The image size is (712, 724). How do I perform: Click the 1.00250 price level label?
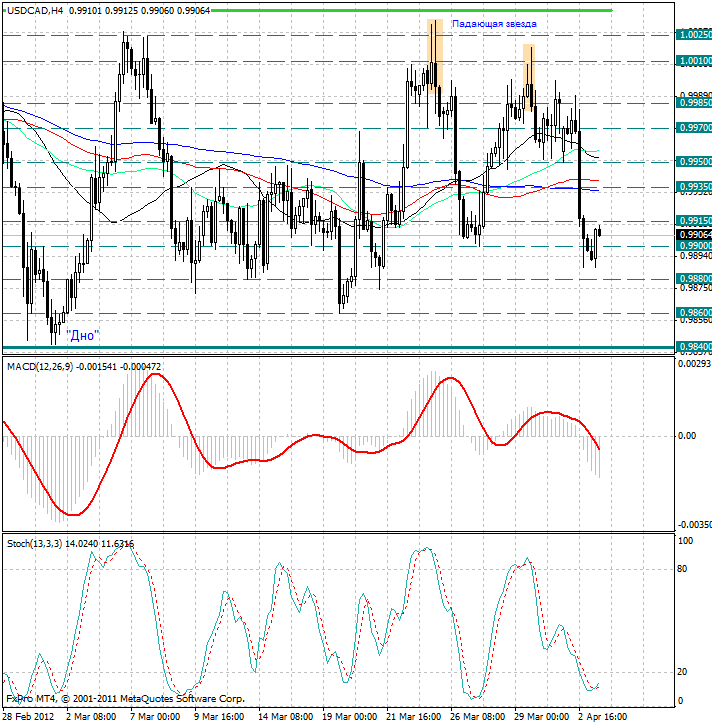pyautogui.click(x=694, y=35)
